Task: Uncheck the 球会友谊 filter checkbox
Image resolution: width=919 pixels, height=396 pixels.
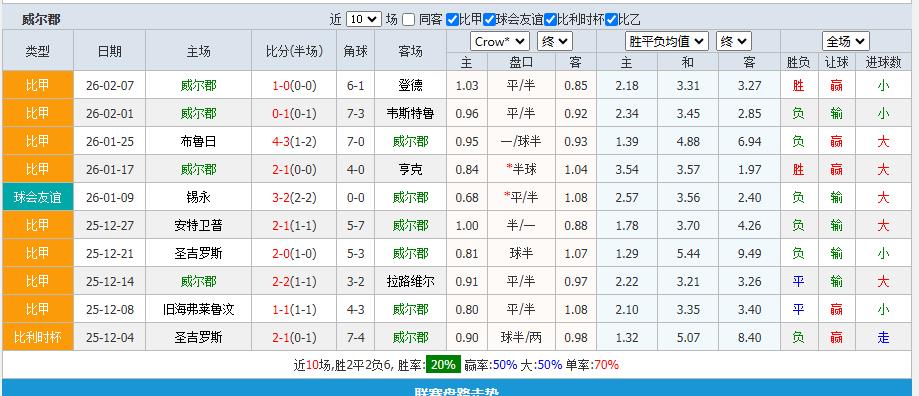Action: (489, 19)
